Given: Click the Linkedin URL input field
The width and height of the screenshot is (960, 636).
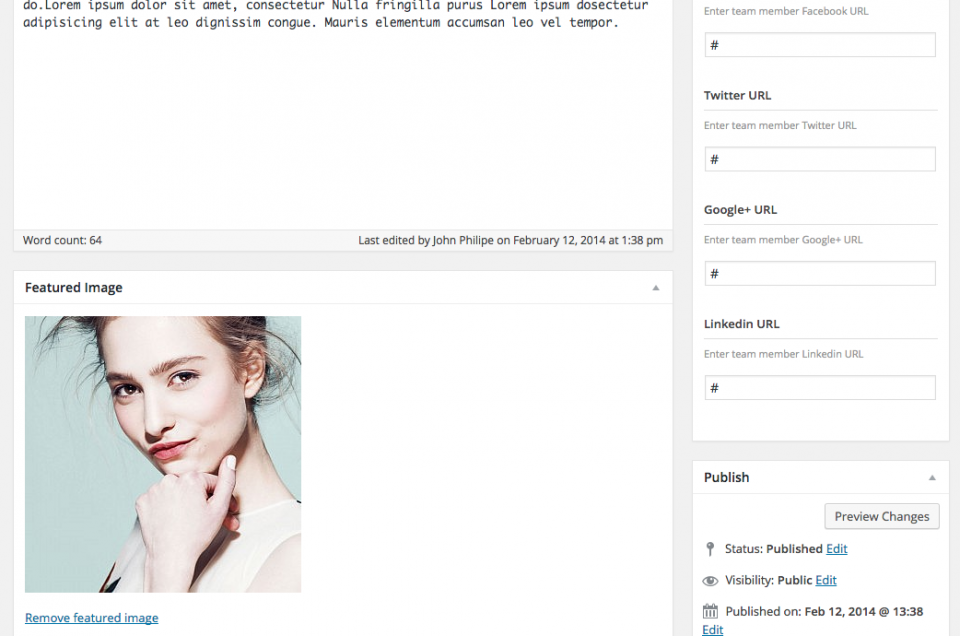Looking at the screenshot, I should coord(820,387).
